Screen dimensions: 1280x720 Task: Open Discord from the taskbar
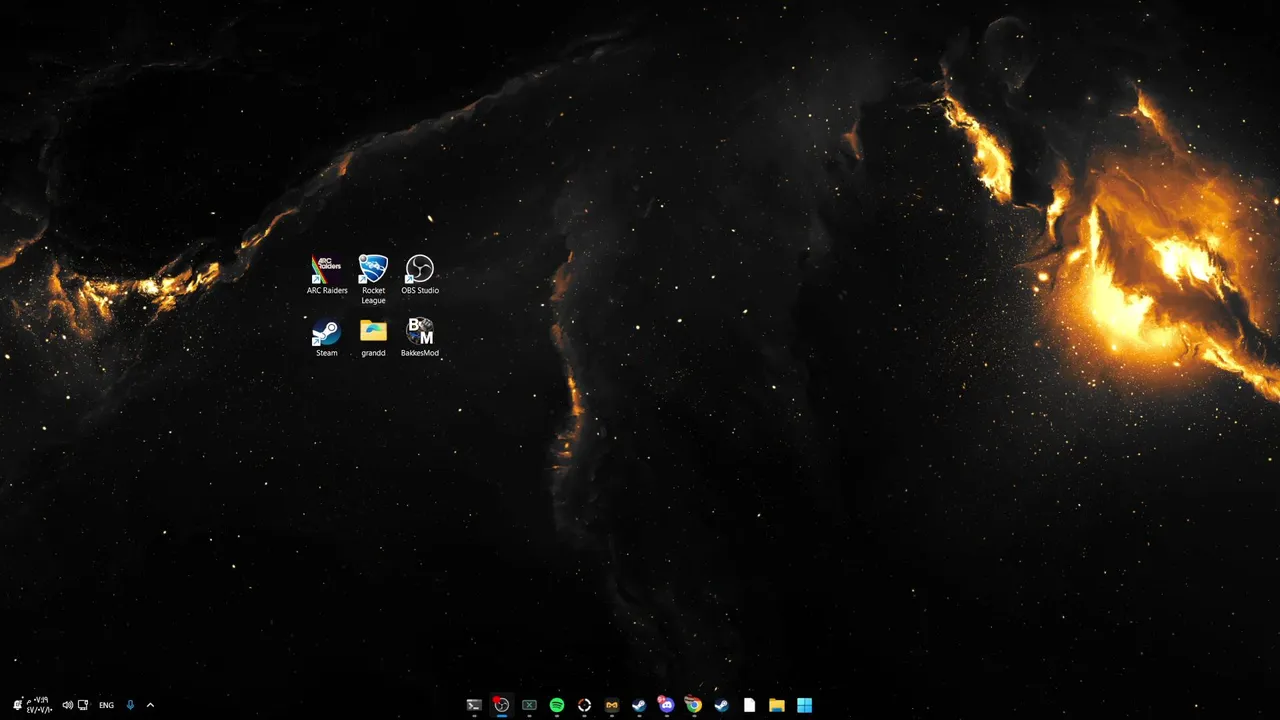tap(667, 705)
